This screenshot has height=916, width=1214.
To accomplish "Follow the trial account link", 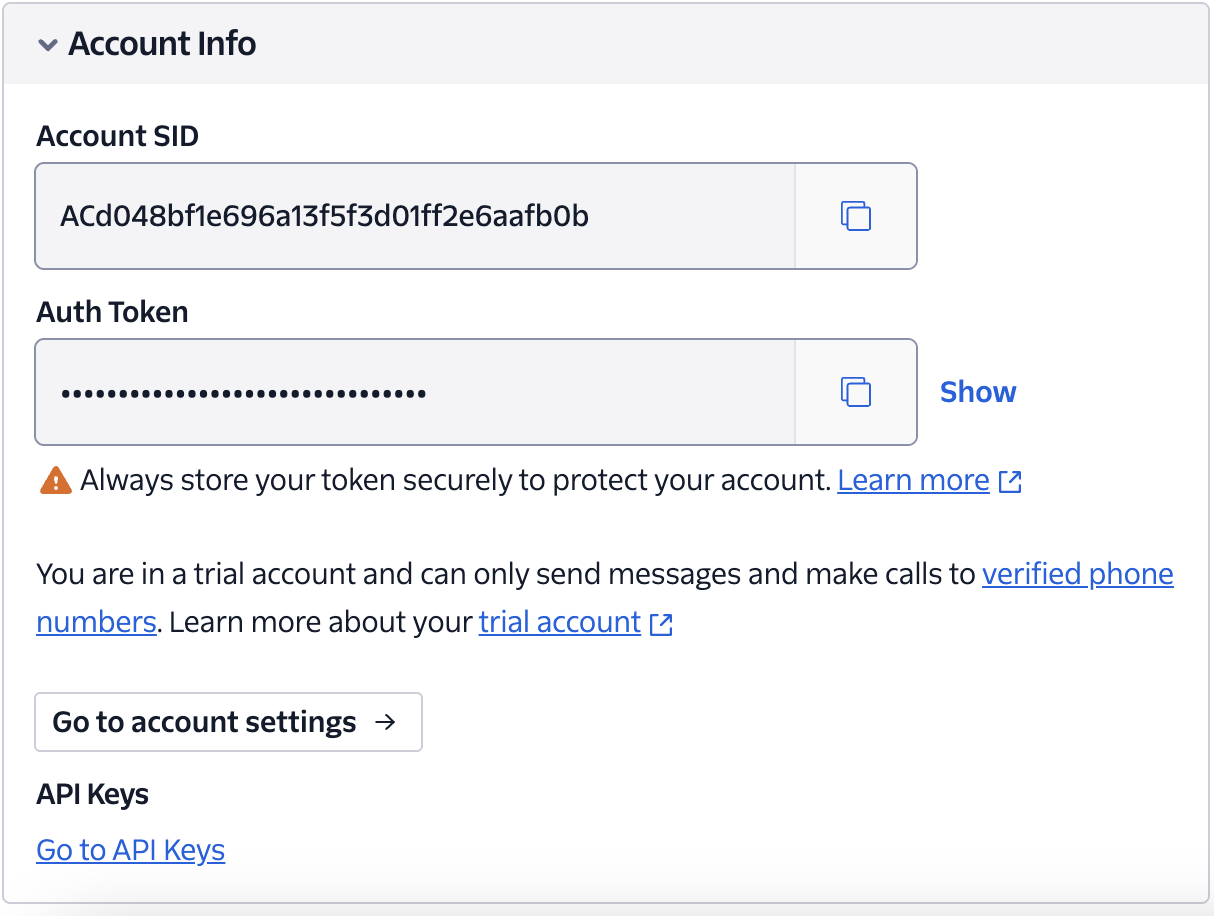I will point(559,622).
